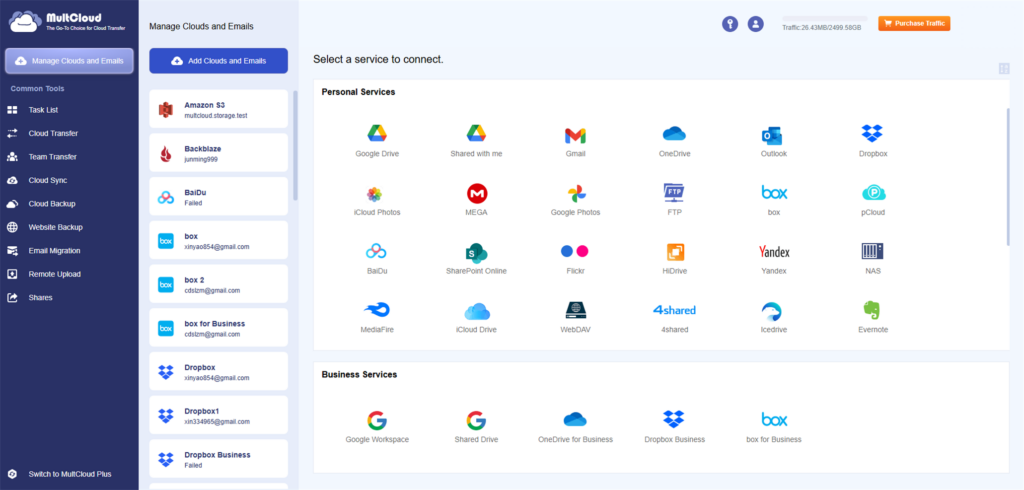Select the Shared with me service
The height and width of the screenshot is (490, 1024).
[x=476, y=140]
